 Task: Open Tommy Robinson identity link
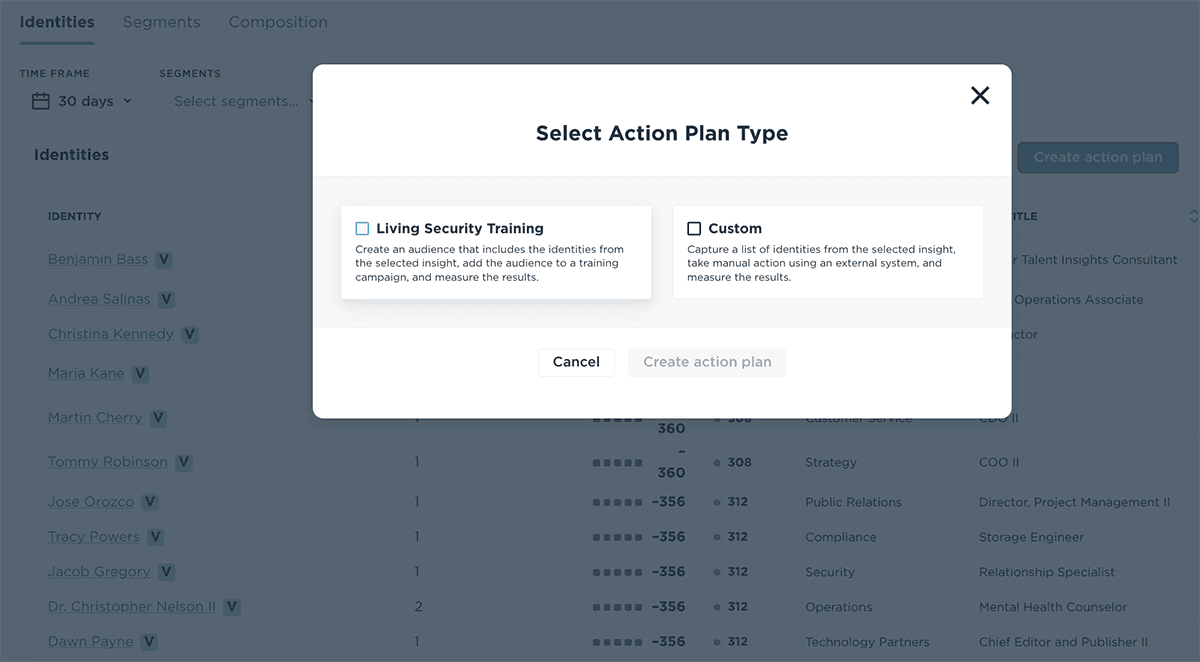[x=108, y=462]
